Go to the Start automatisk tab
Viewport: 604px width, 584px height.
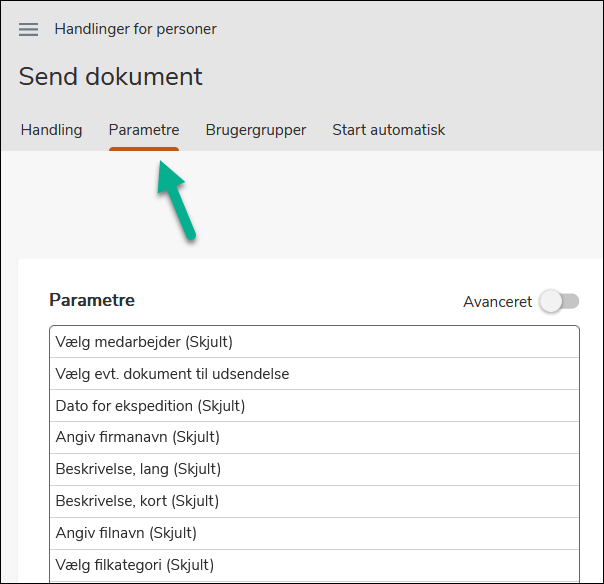coord(388,130)
